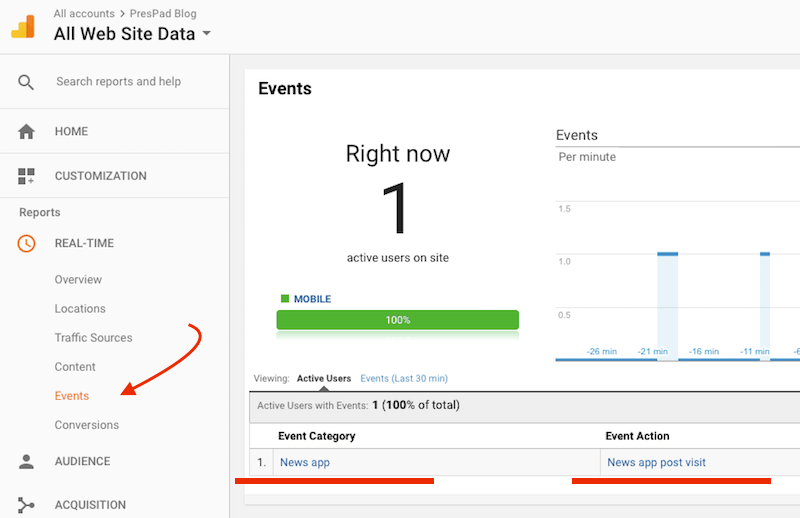Sort by Event Category column header

316,436
